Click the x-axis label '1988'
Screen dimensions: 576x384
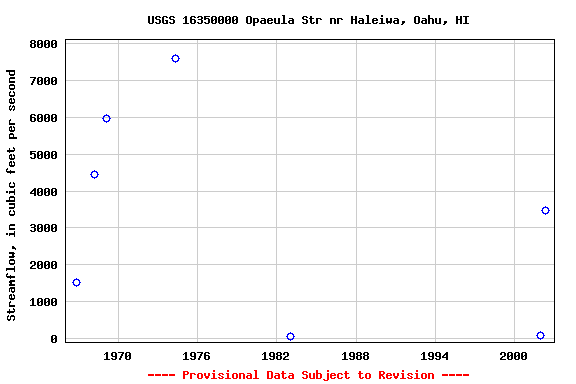(355, 356)
